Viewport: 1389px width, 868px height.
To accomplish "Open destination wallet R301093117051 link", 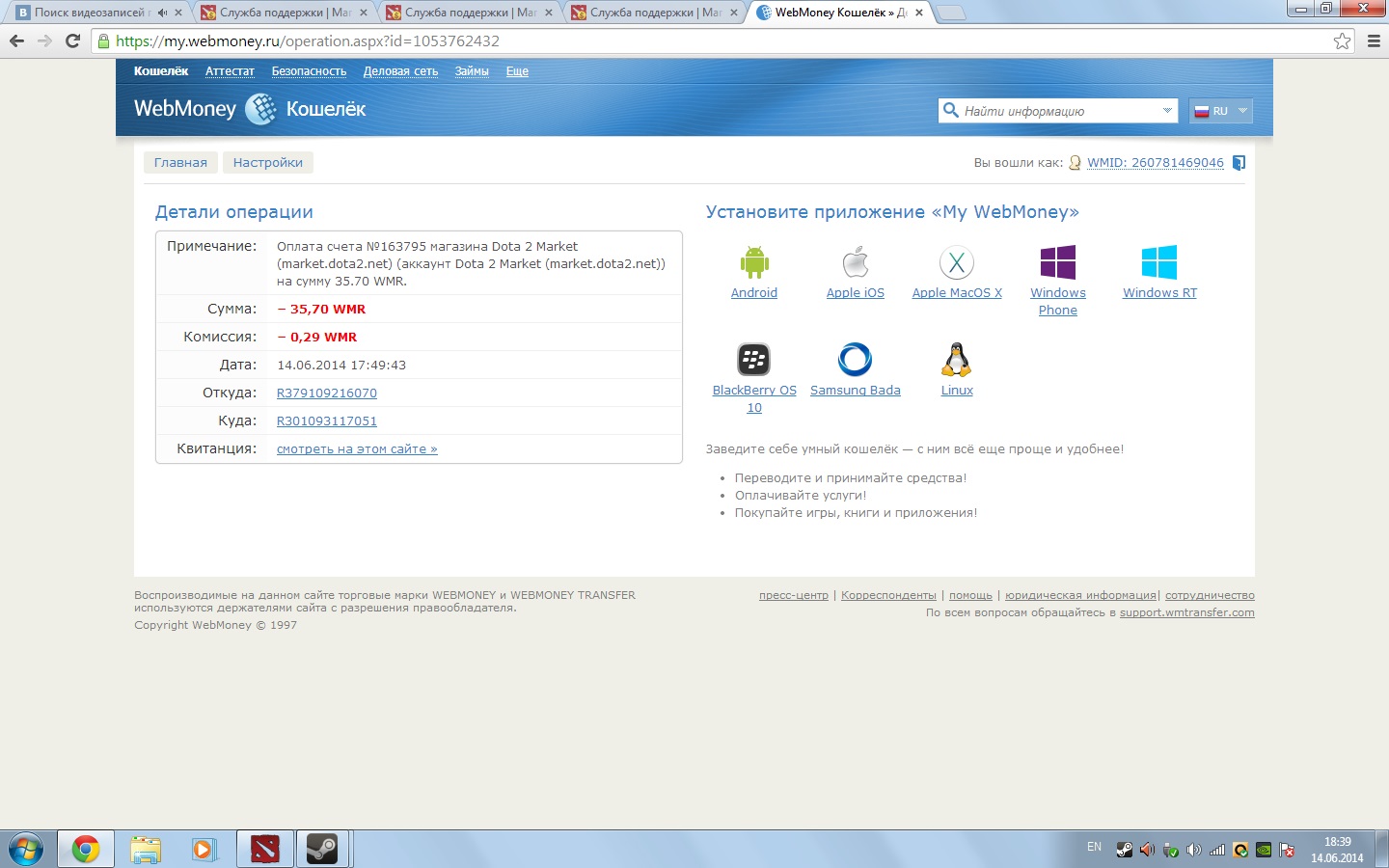I will tap(327, 421).
